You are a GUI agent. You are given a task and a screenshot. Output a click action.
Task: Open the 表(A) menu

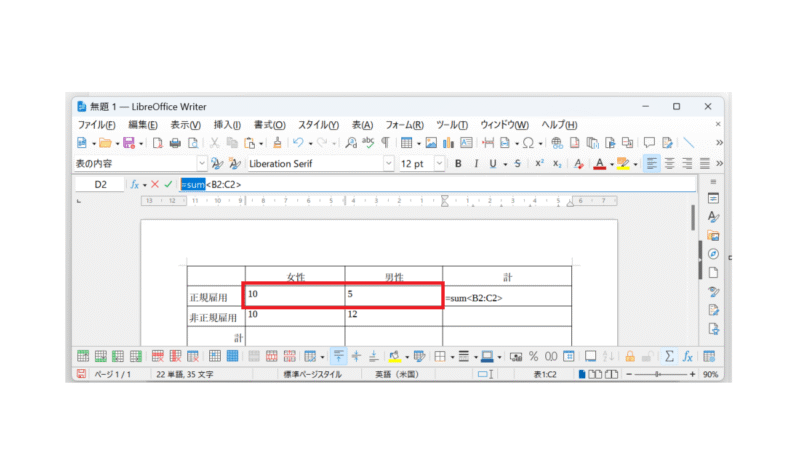(x=362, y=125)
